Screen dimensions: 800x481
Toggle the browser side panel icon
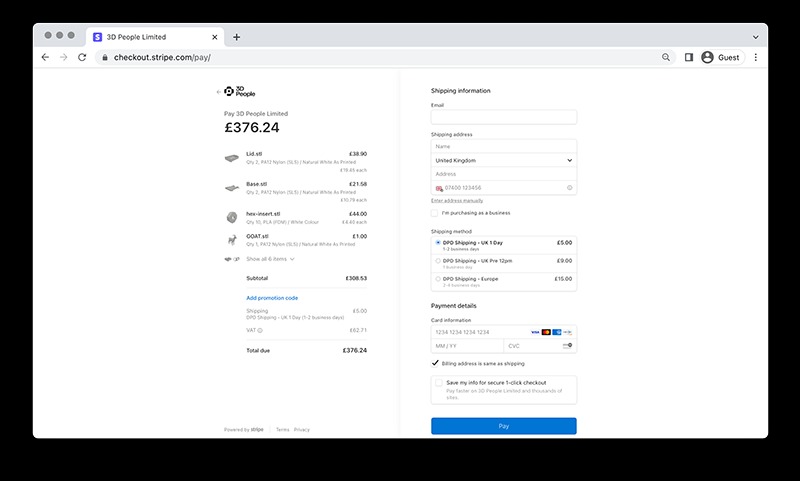coord(688,58)
